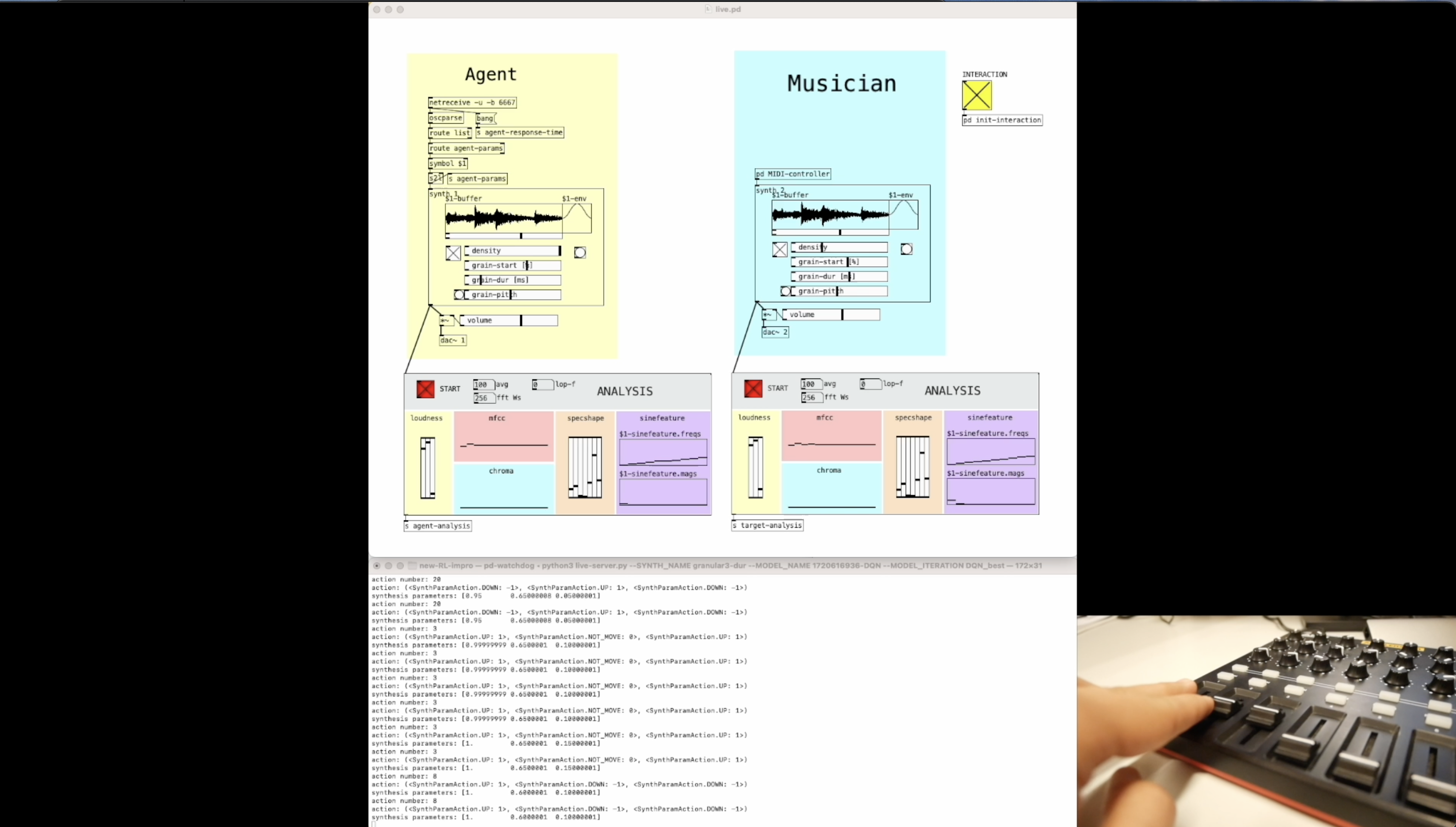Click fft Ws number box in Musician analysis
The width and height of the screenshot is (1456, 827).
tap(812, 397)
